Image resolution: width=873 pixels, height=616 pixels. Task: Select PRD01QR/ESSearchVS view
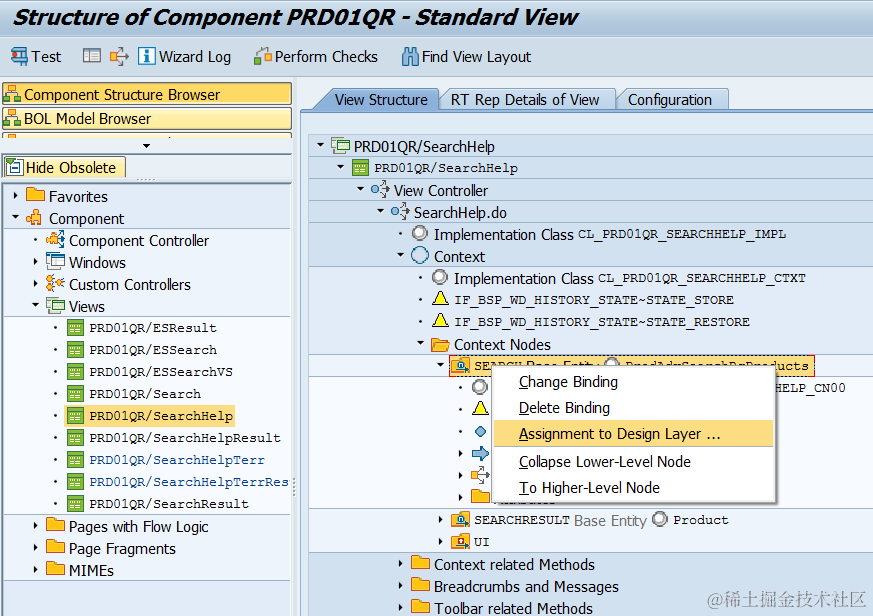point(161,372)
